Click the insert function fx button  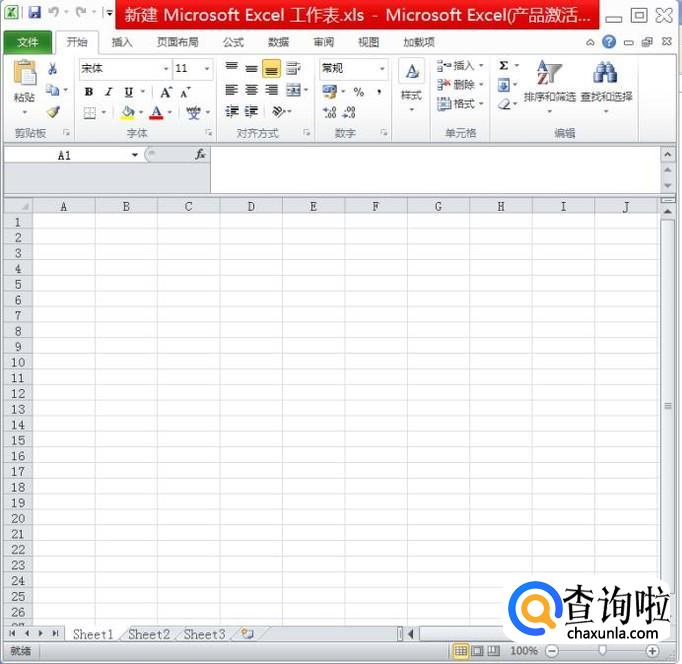pos(200,154)
